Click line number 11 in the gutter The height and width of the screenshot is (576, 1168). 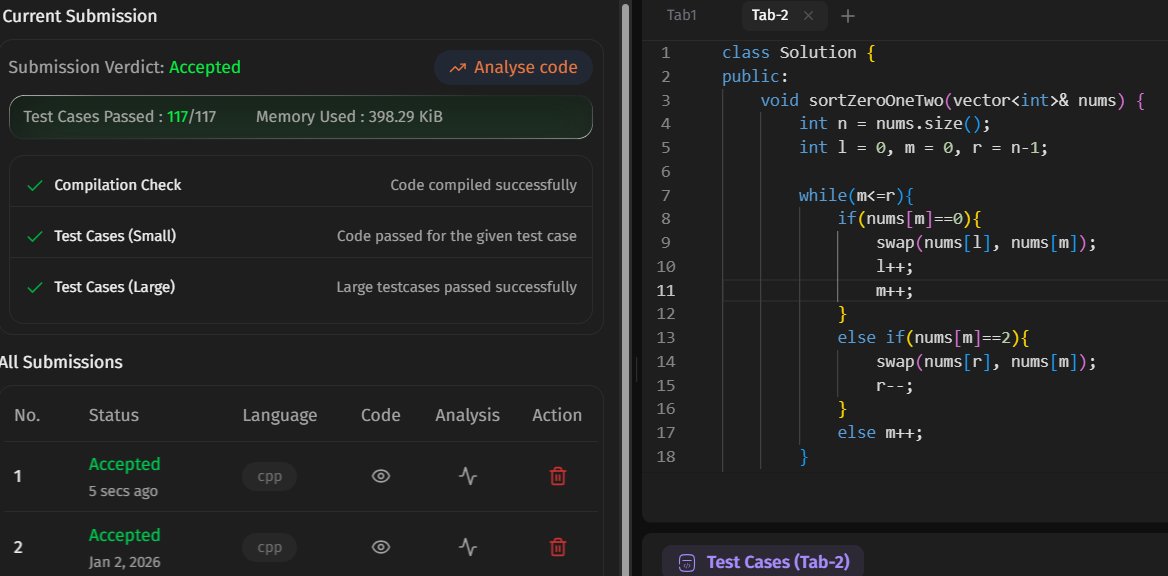pyautogui.click(x=665, y=291)
